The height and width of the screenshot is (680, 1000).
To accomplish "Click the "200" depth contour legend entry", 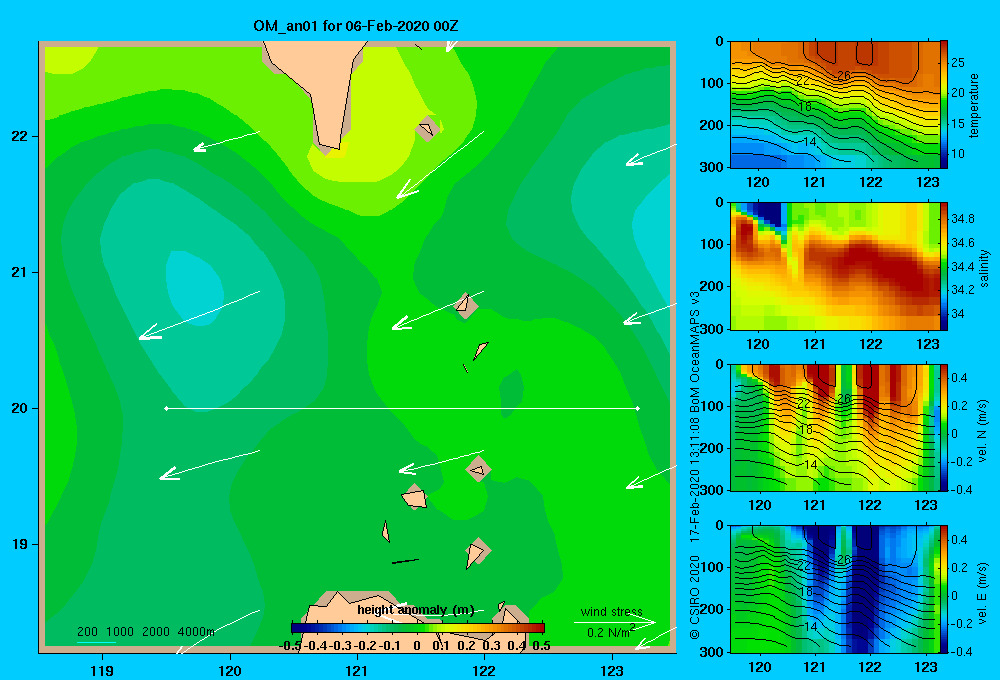I will pos(87,632).
